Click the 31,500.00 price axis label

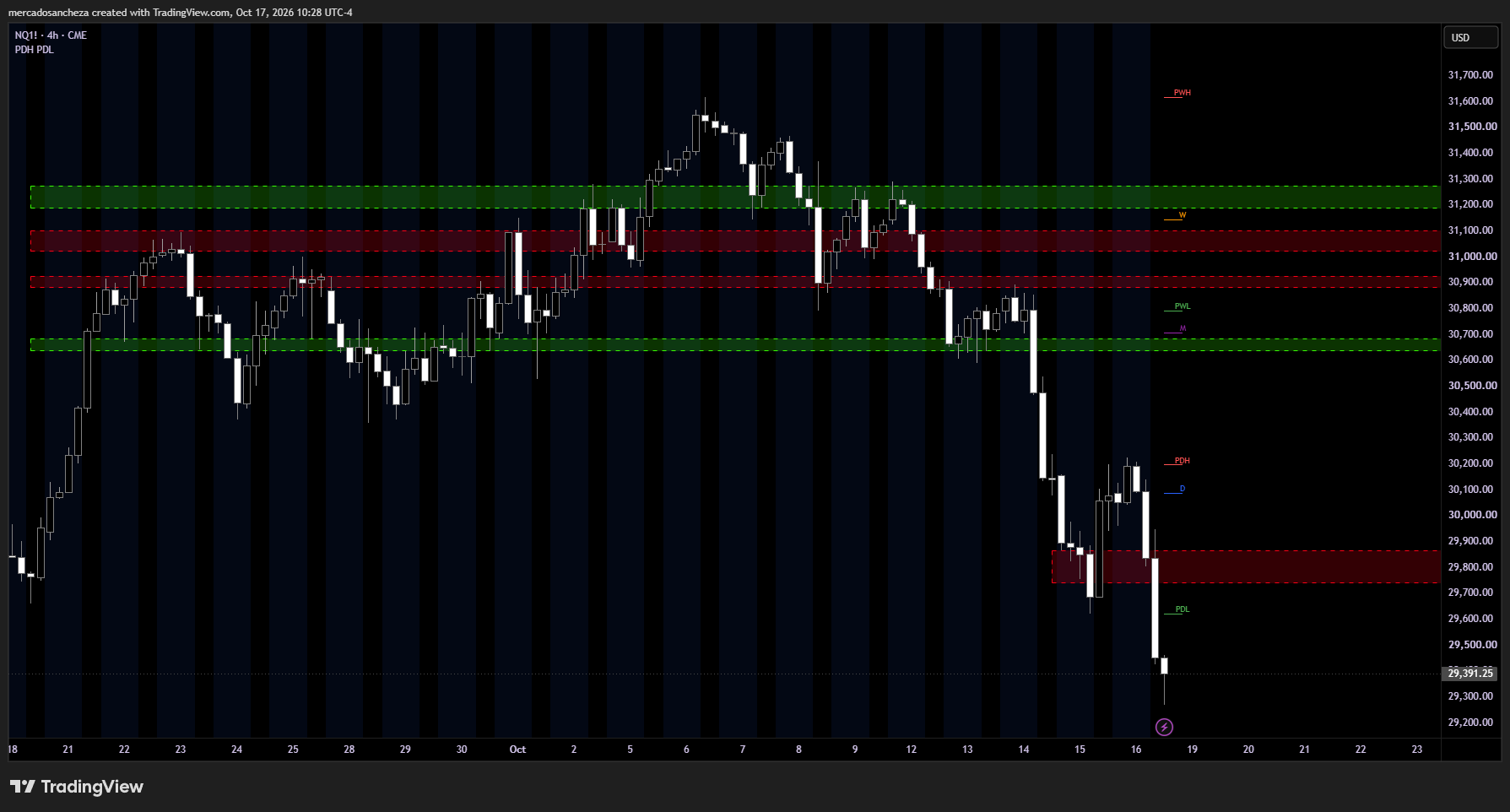tap(1472, 127)
